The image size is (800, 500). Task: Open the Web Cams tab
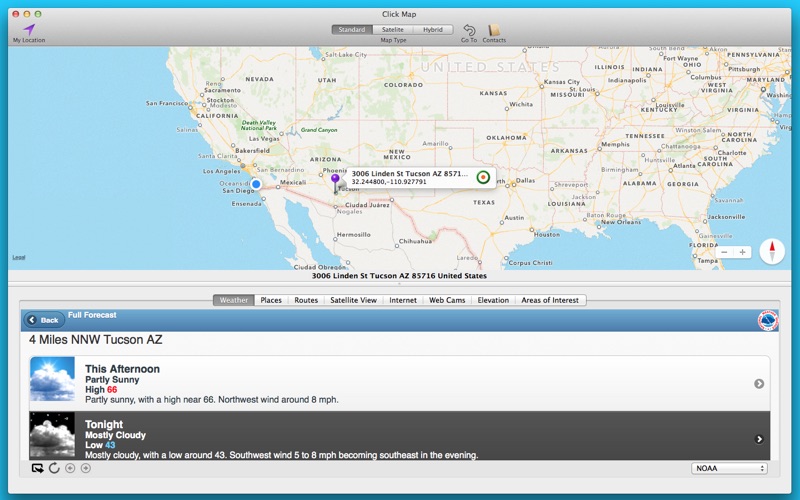pyautogui.click(x=447, y=300)
